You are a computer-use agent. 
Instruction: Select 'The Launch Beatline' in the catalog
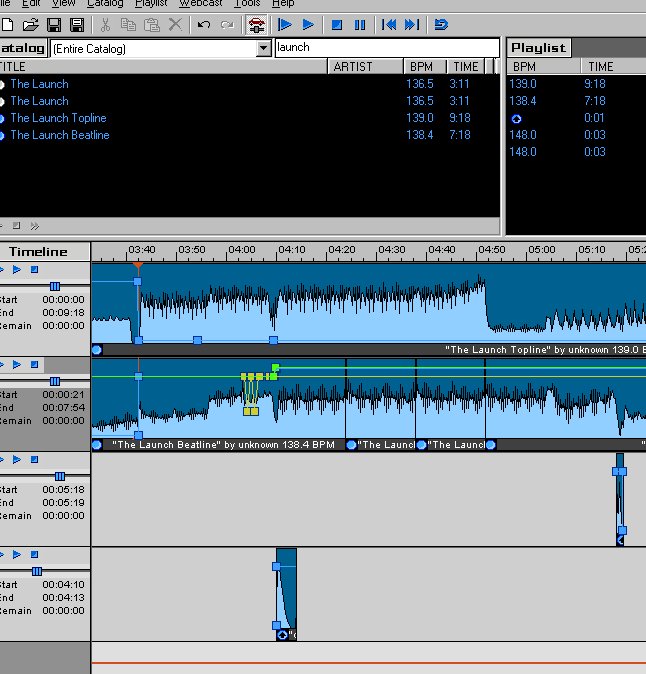[249, 135]
